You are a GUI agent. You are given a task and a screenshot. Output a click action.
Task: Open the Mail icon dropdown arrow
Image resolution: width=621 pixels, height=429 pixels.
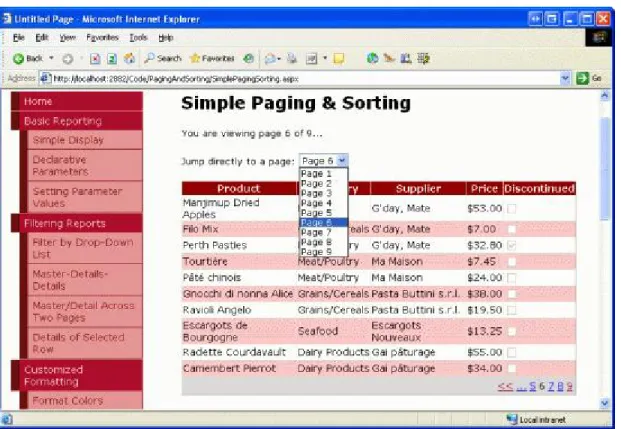(x=279, y=59)
